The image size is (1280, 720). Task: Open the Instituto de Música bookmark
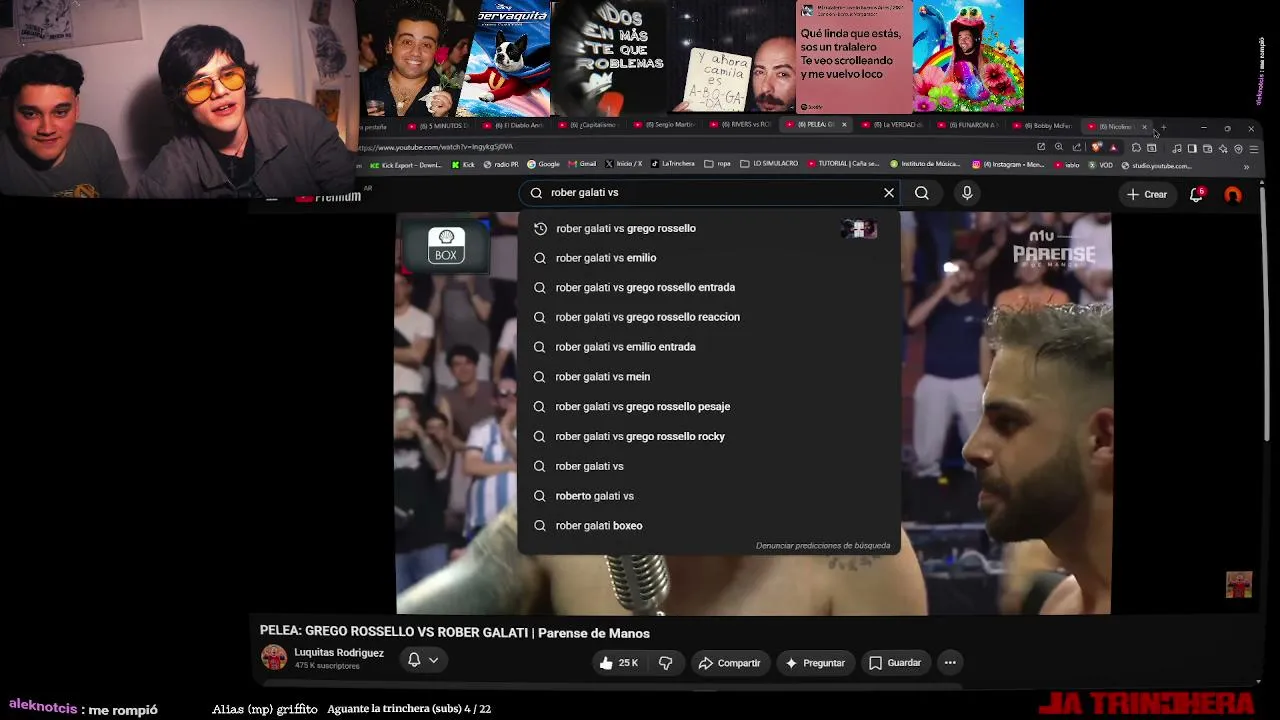(x=925, y=164)
